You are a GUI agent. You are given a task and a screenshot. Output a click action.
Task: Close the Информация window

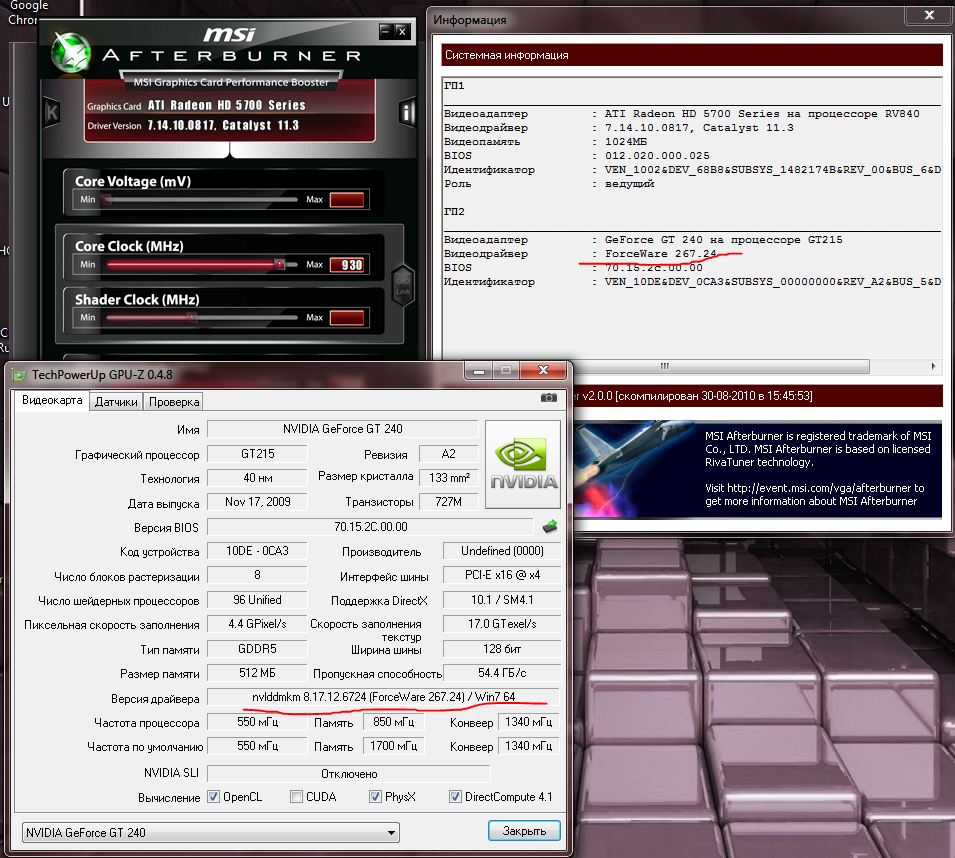[929, 15]
